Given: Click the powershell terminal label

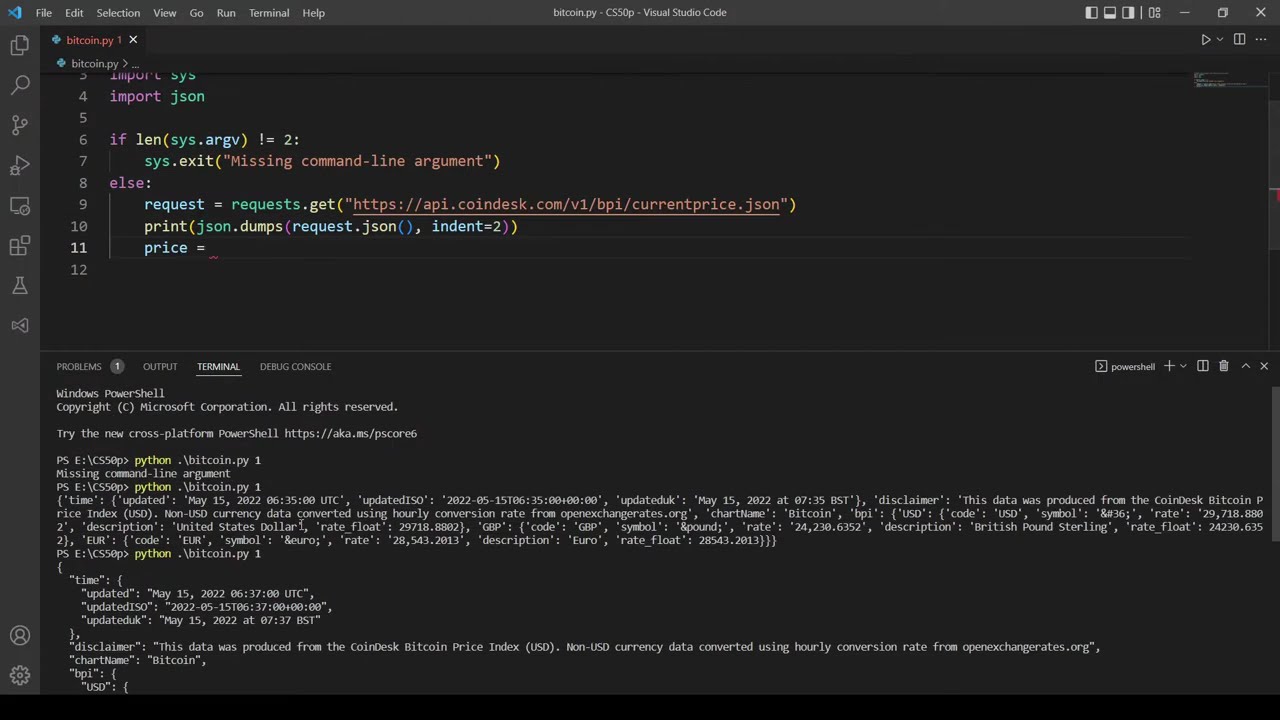Looking at the screenshot, I should tap(1125, 366).
